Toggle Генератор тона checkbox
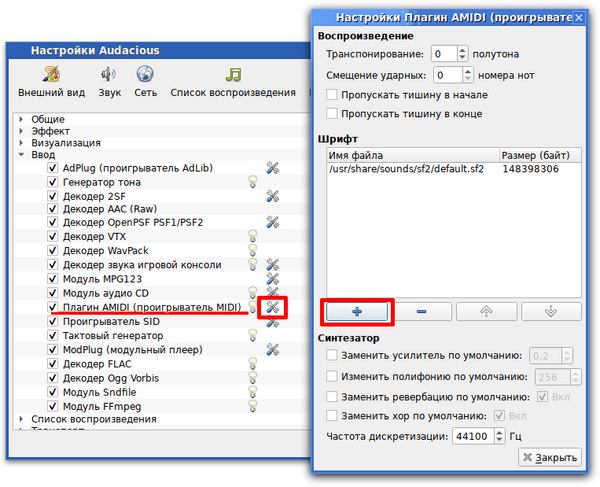The image size is (600, 487). 52,182
